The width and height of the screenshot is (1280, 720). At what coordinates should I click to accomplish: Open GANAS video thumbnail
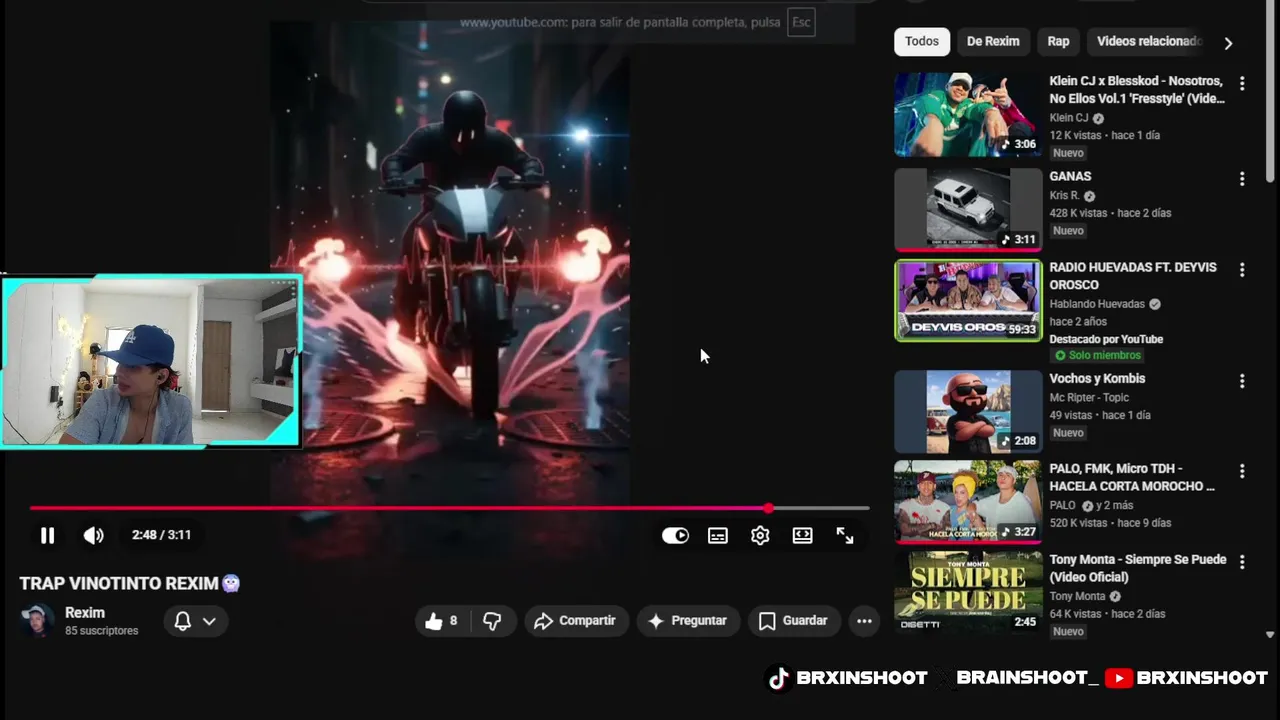point(968,209)
